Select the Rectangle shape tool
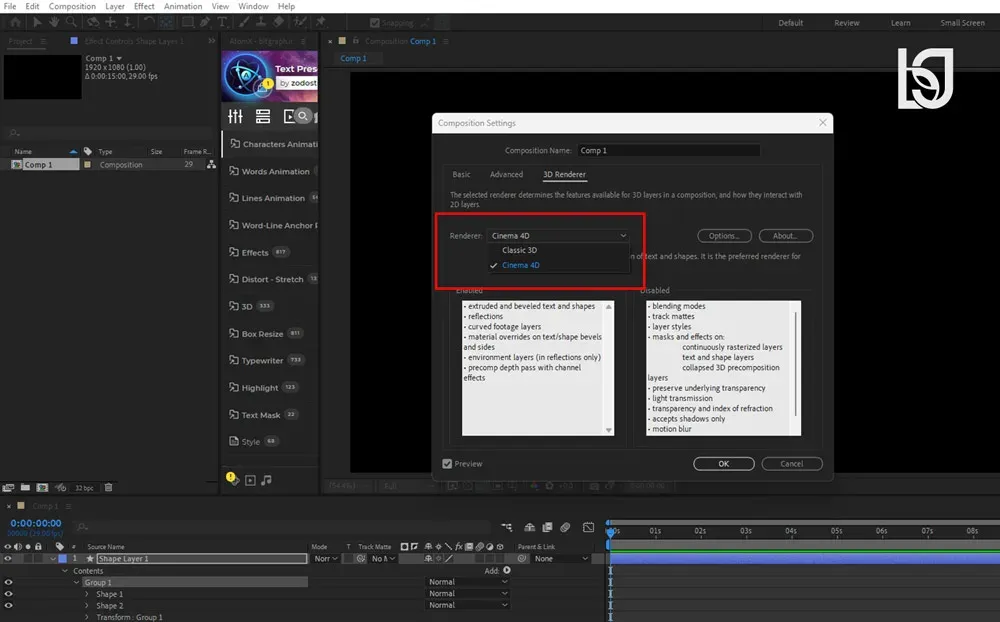Image resolution: width=1000 pixels, height=622 pixels. (188, 22)
